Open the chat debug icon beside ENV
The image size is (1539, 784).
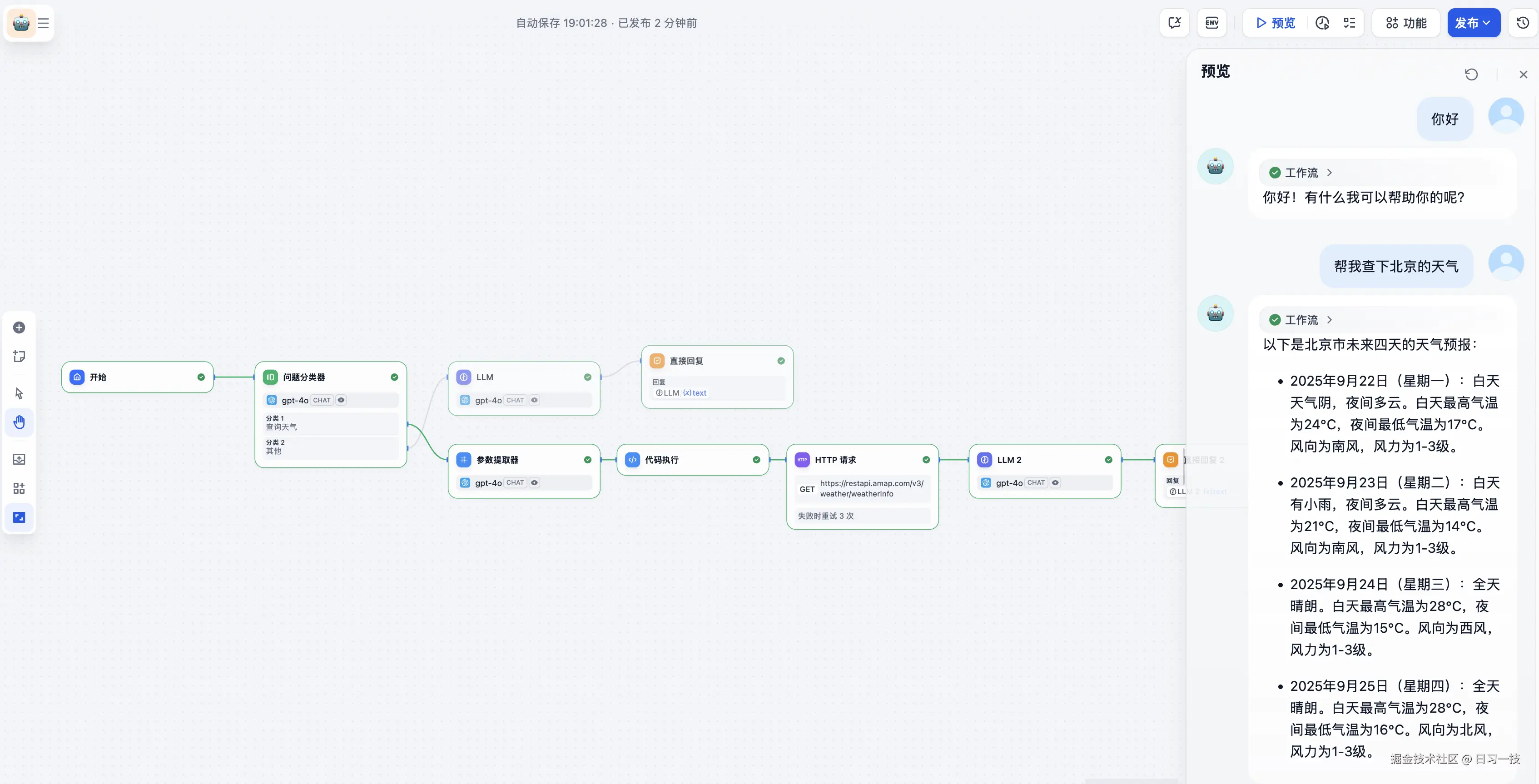pyautogui.click(x=1175, y=23)
